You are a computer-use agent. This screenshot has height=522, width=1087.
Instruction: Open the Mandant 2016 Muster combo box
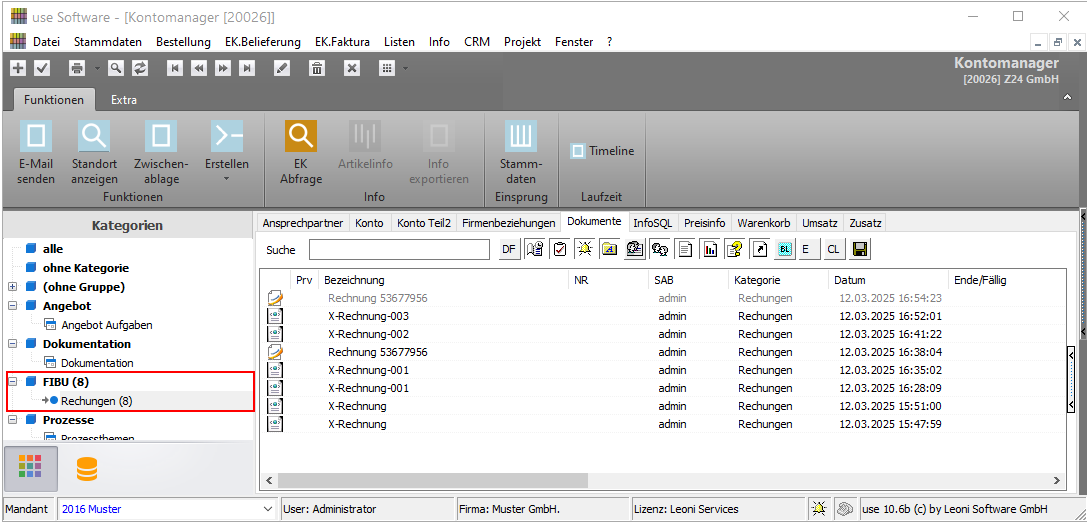tap(167, 509)
